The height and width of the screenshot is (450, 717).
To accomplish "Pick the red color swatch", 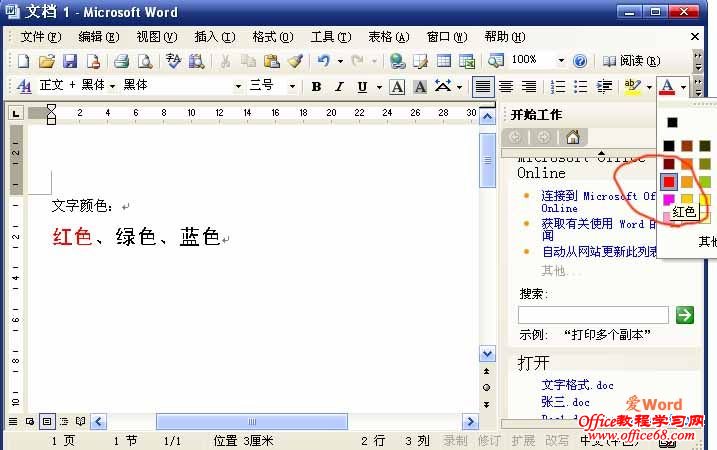I will [x=669, y=182].
